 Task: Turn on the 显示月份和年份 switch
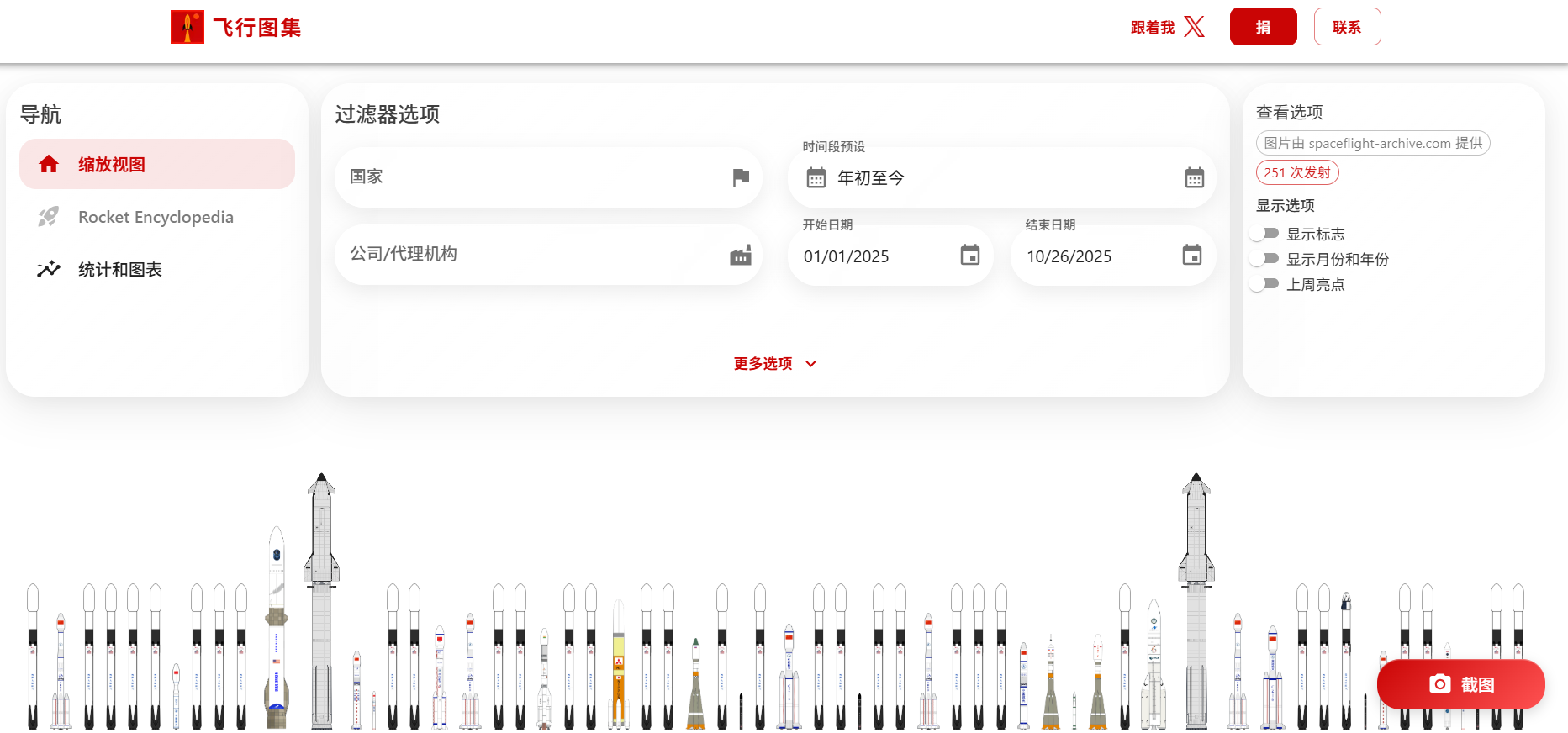tap(1264, 259)
